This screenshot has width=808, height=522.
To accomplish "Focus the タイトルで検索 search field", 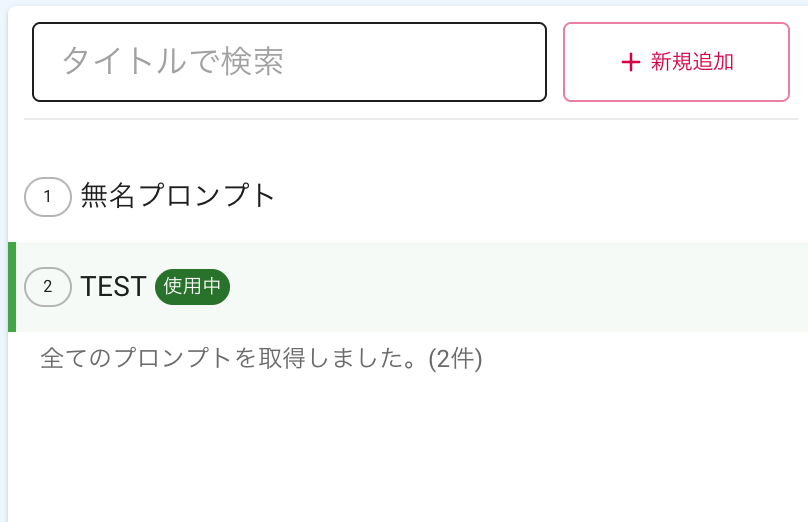I will click(289, 62).
